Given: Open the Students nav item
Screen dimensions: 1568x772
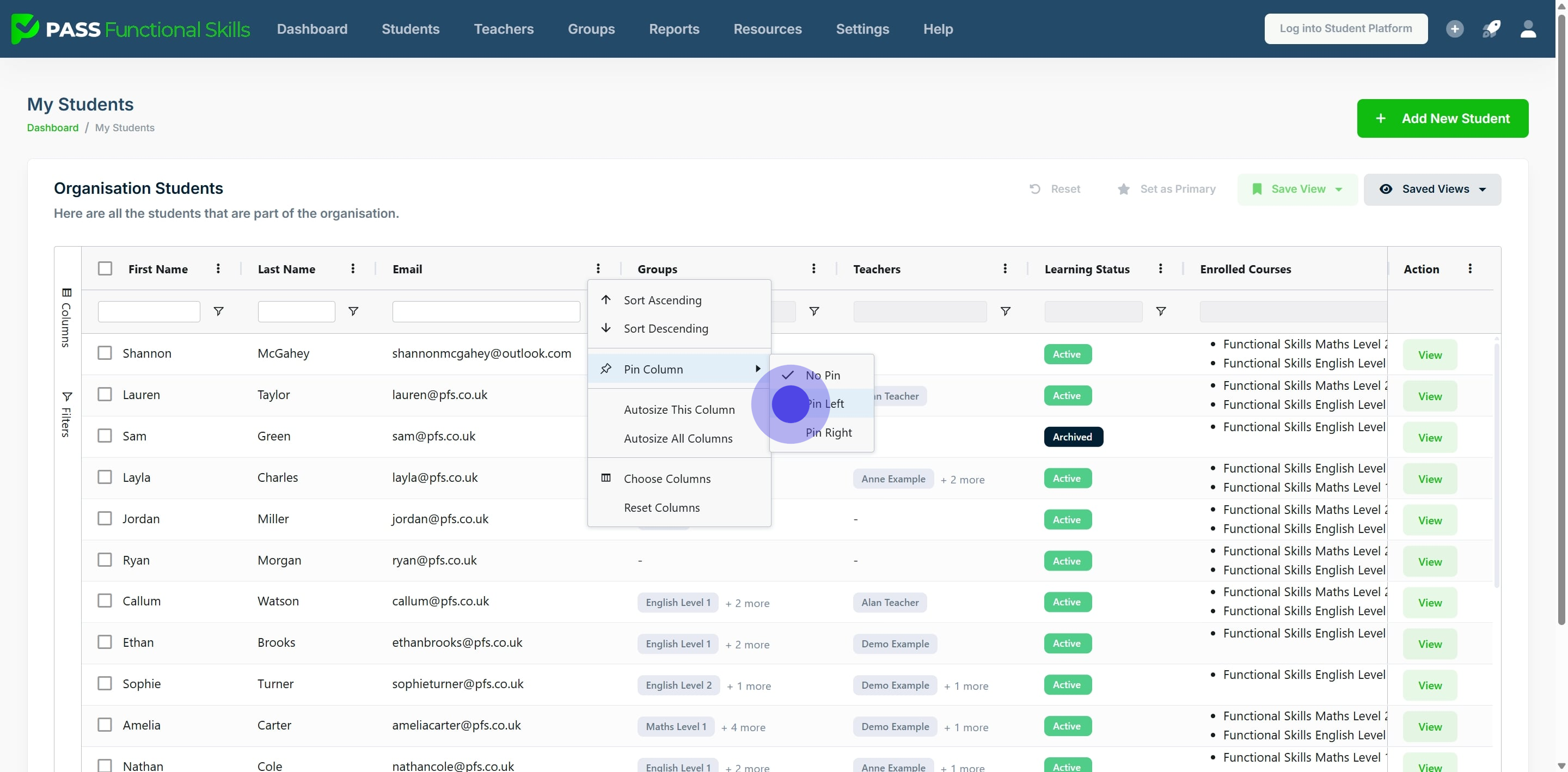Looking at the screenshot, I should (411, 29).
